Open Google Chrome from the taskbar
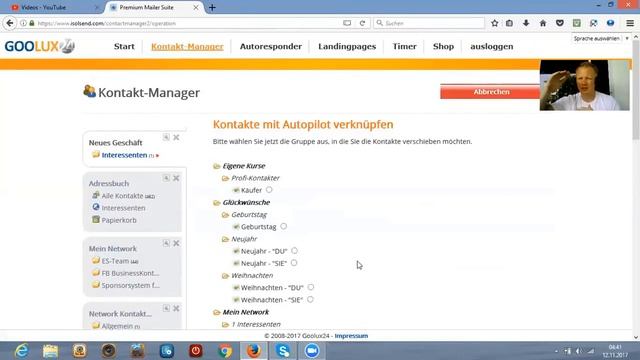This screenshot has width=640, height=360. pos(225,351)
